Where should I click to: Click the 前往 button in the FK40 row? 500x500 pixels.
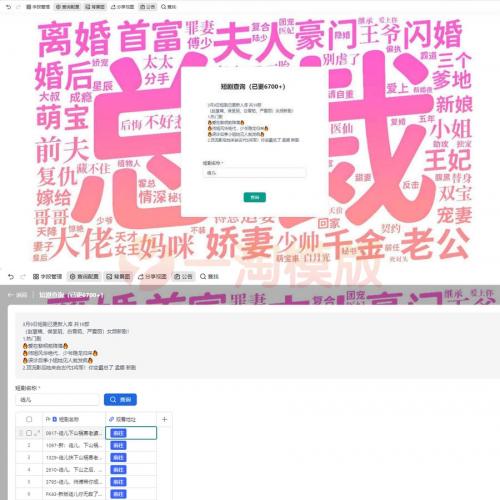pyautogui.click(x=118, y=494)
